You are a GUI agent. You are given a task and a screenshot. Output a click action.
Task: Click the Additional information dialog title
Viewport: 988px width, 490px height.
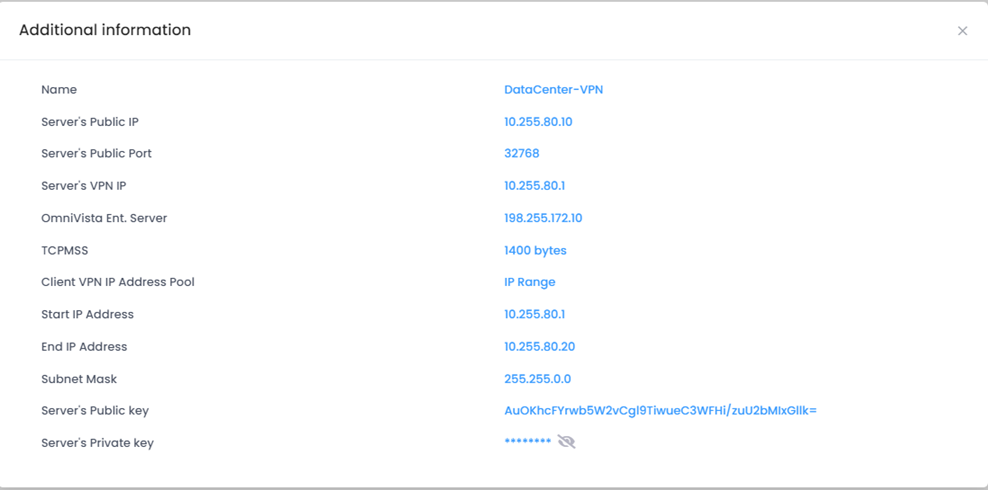[105, 30]
